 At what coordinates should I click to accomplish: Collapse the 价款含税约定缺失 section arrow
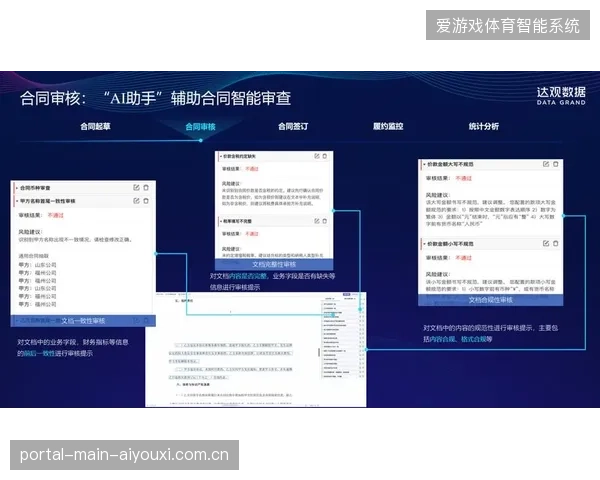(x=221, y=157)
